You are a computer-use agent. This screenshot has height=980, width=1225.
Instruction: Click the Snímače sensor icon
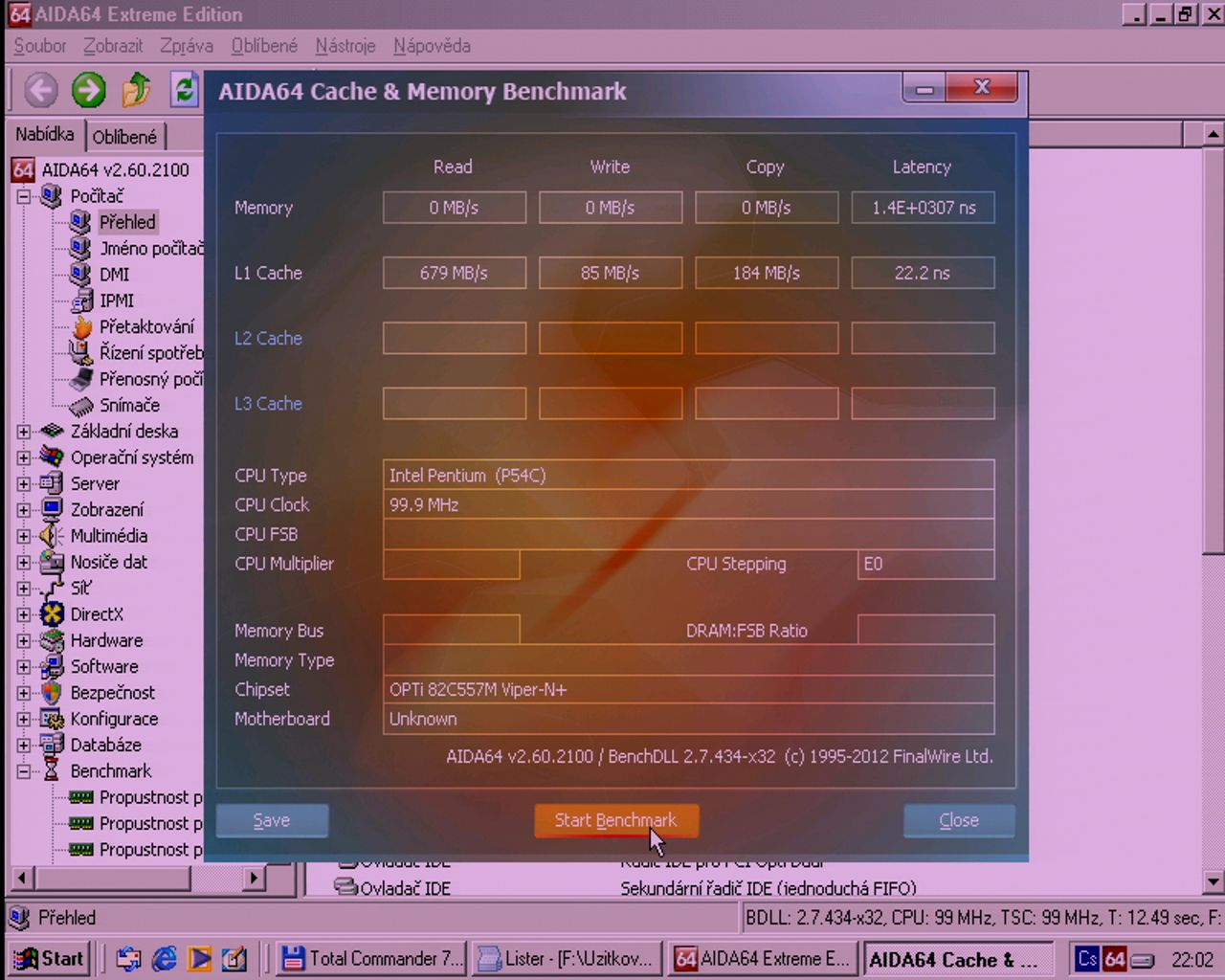pos(81,405)
